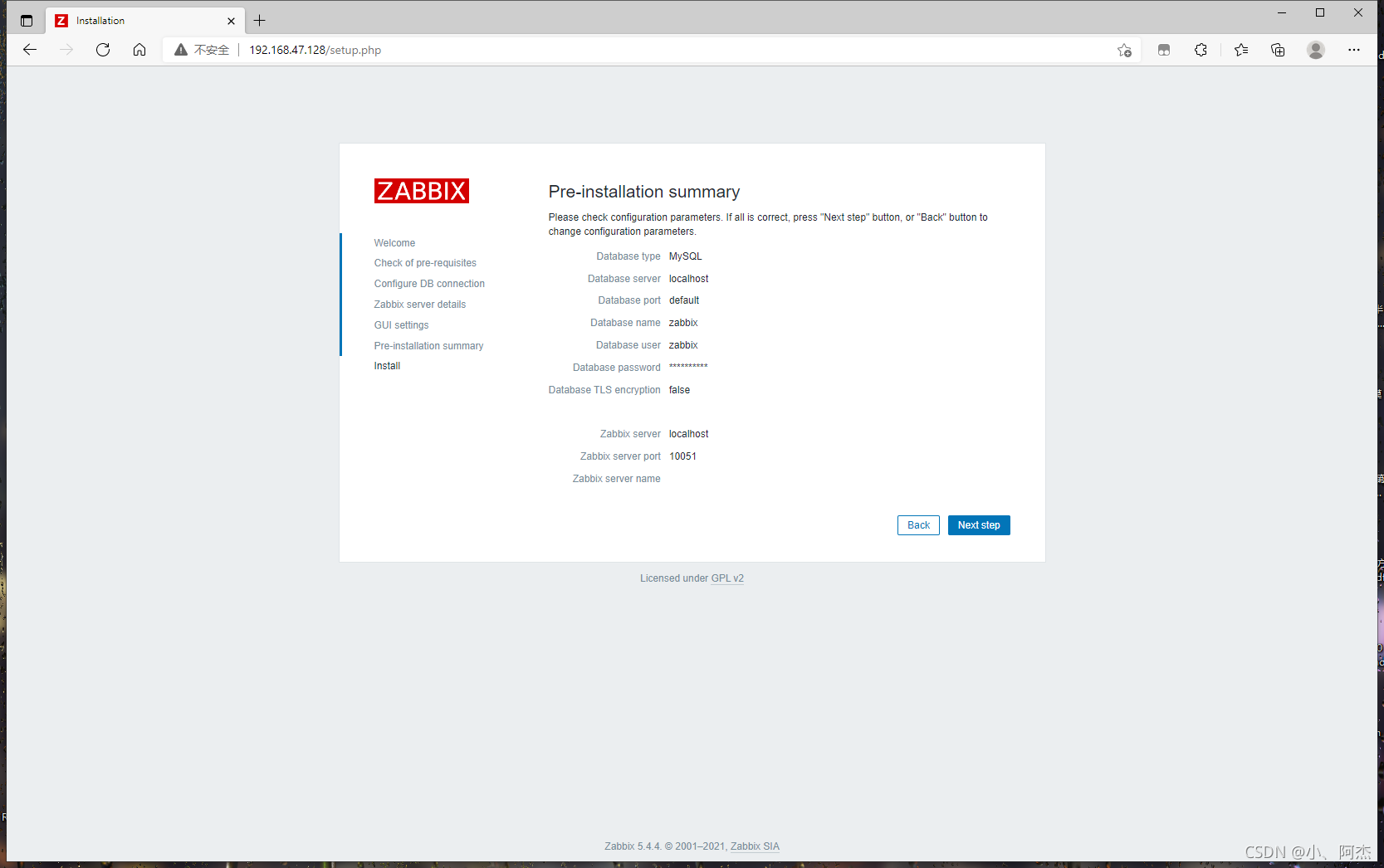Open the tab actions menu icon
Viewport: 1384px width, 868px height.
pyautogui.click(x=27, y=21)
